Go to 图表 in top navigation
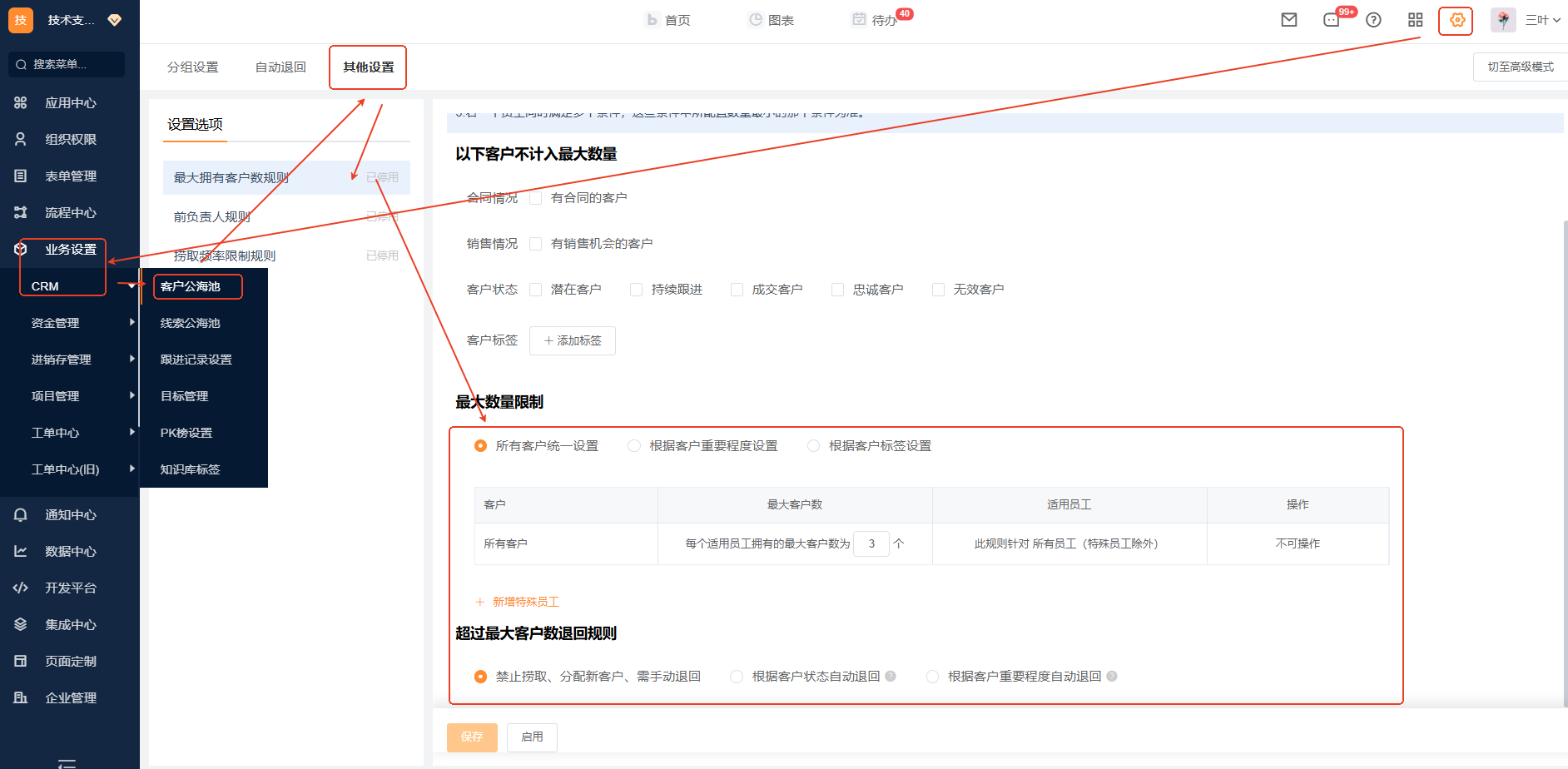Screen dimensions: 1568x769 pos(771,20)
